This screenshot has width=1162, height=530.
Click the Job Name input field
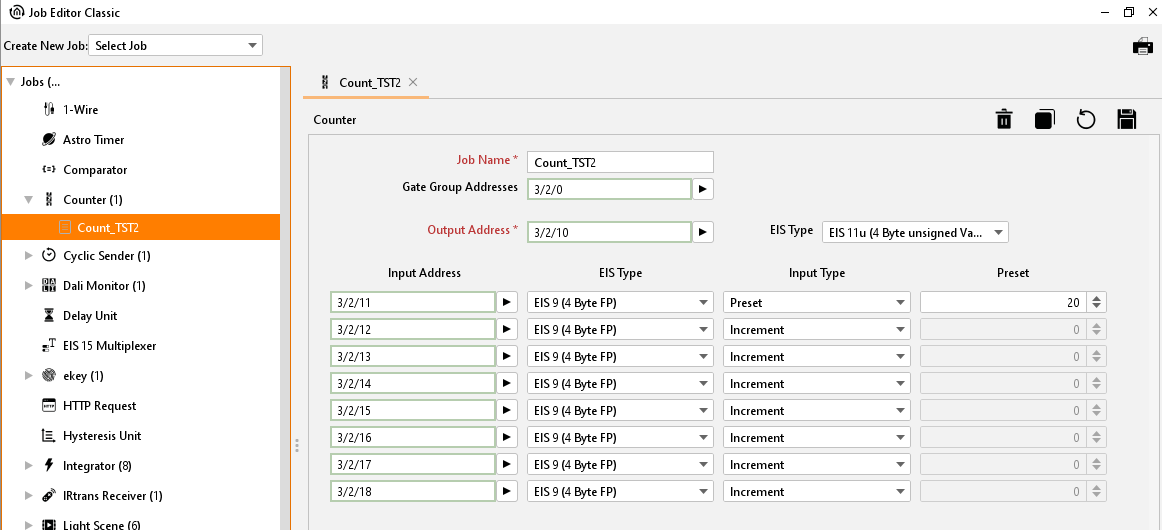click(620, 162)
